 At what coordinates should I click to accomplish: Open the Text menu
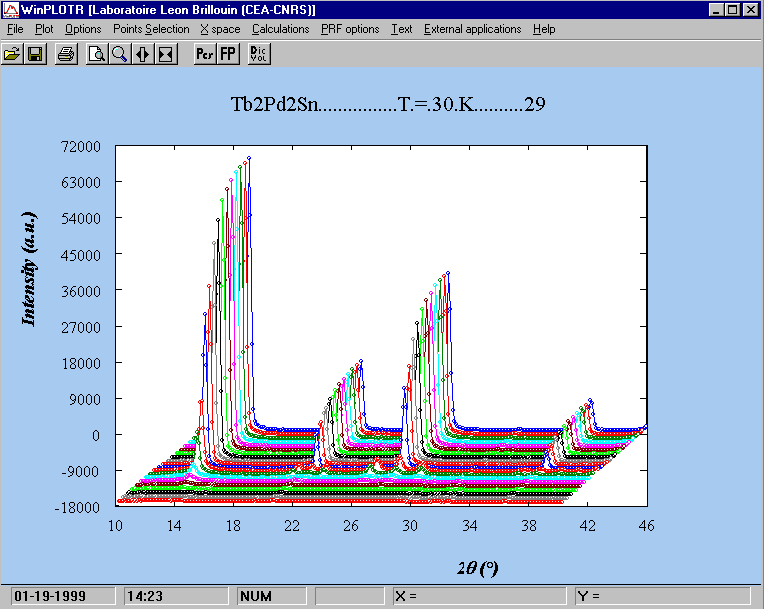coord(401,29)
